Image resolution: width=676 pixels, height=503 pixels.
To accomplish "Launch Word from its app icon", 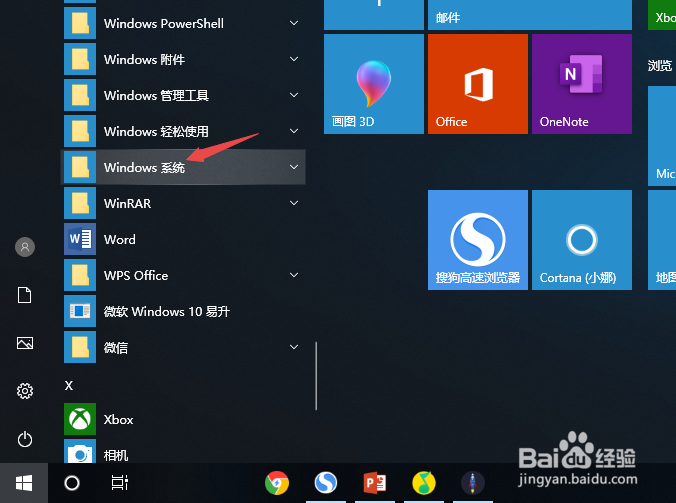I will tap(80, 239).
